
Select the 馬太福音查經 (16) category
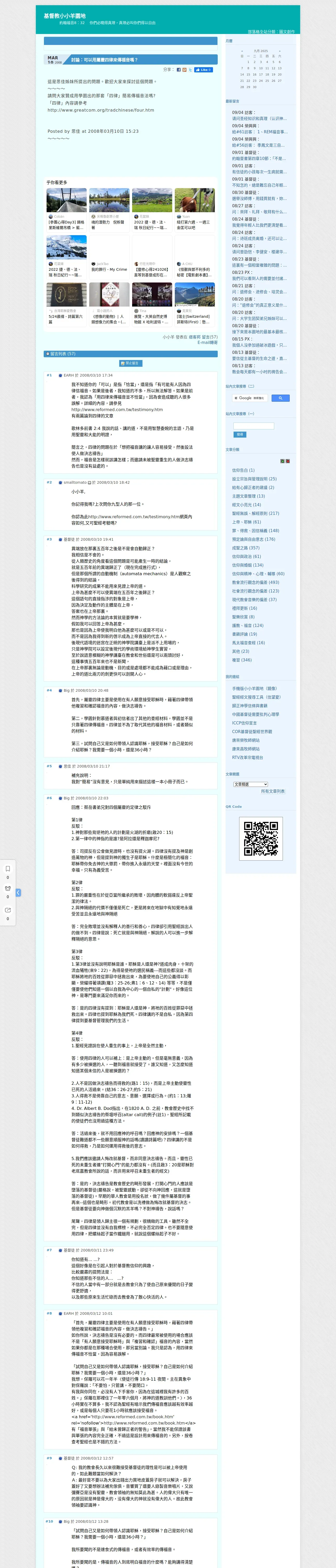[x=248, y=643]
